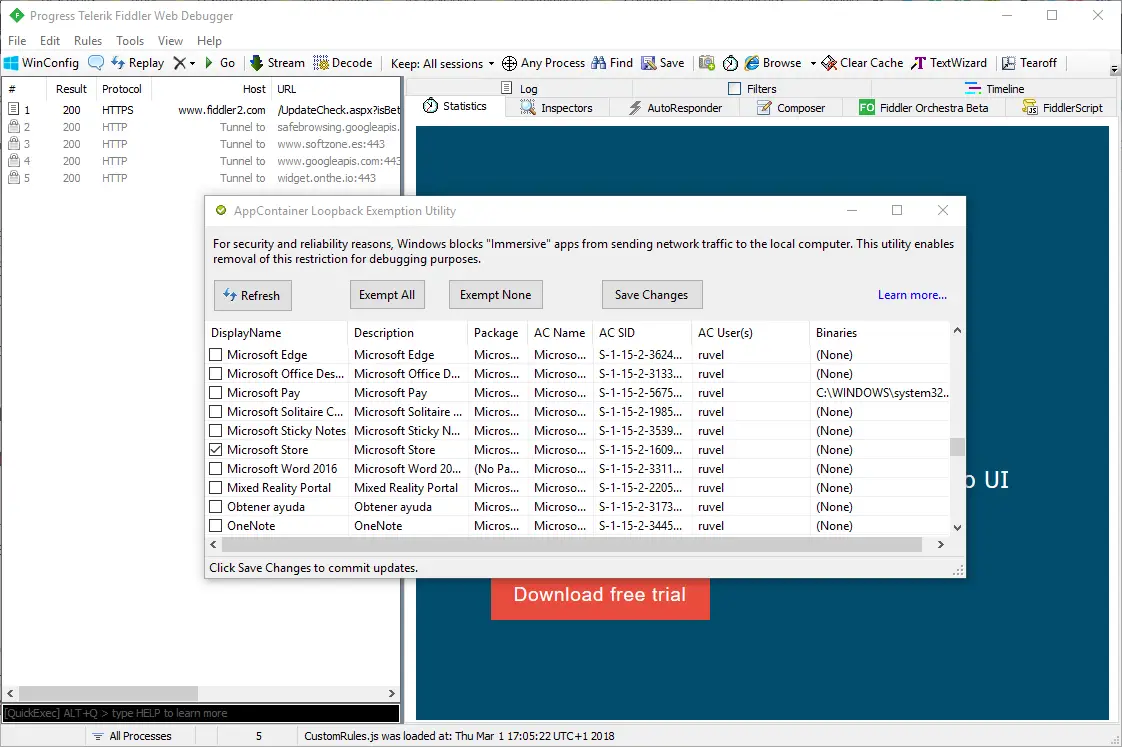
Task: Toggle Decode in the toolbar
Action: pos(343,63)
